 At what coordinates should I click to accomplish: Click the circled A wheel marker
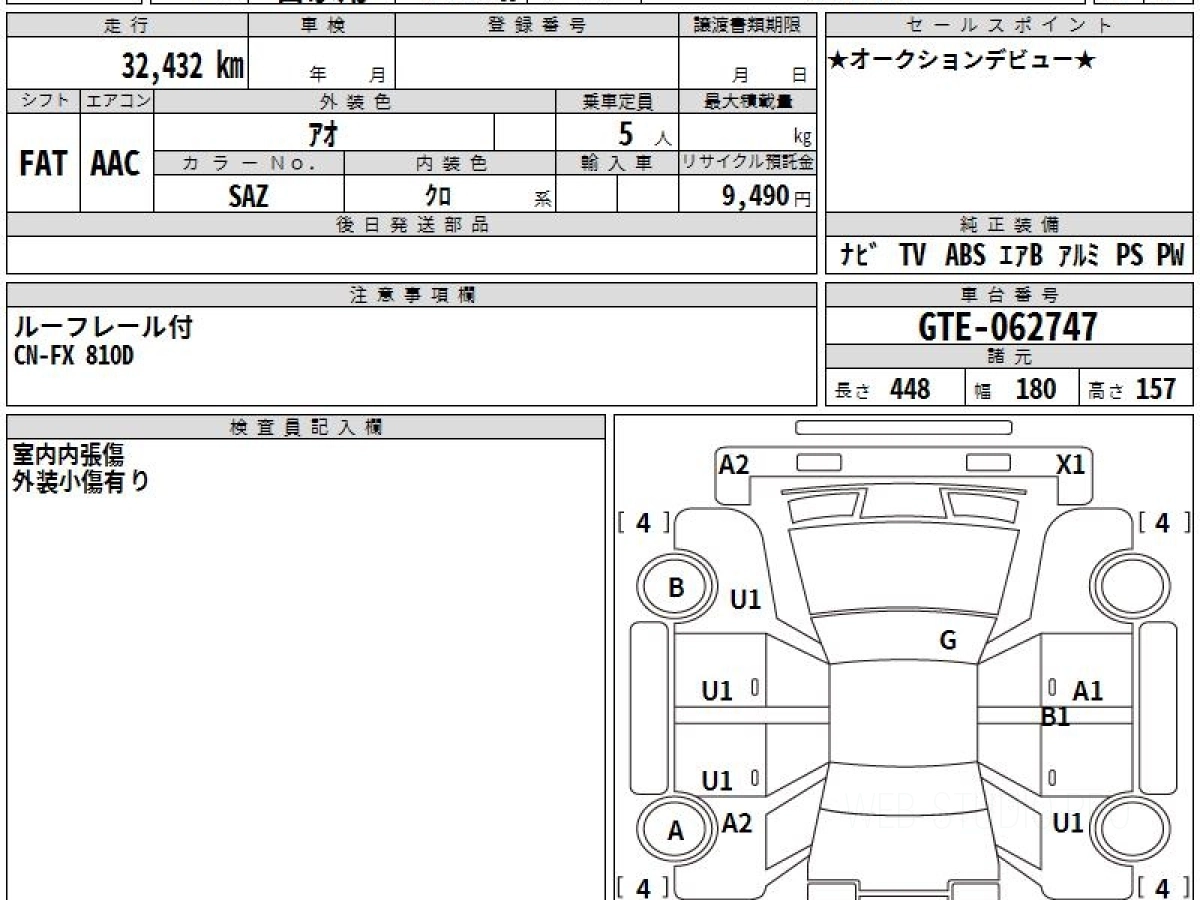click(676, 831)
